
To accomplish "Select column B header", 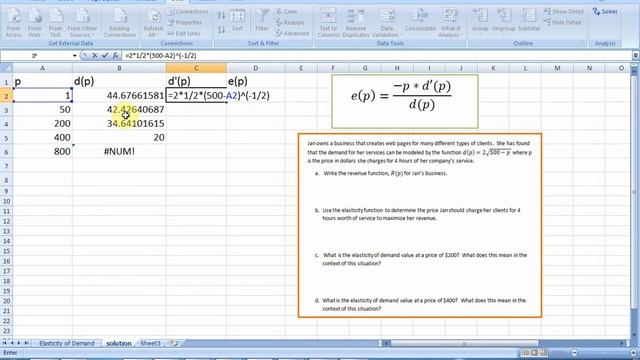I will [119, 68].
